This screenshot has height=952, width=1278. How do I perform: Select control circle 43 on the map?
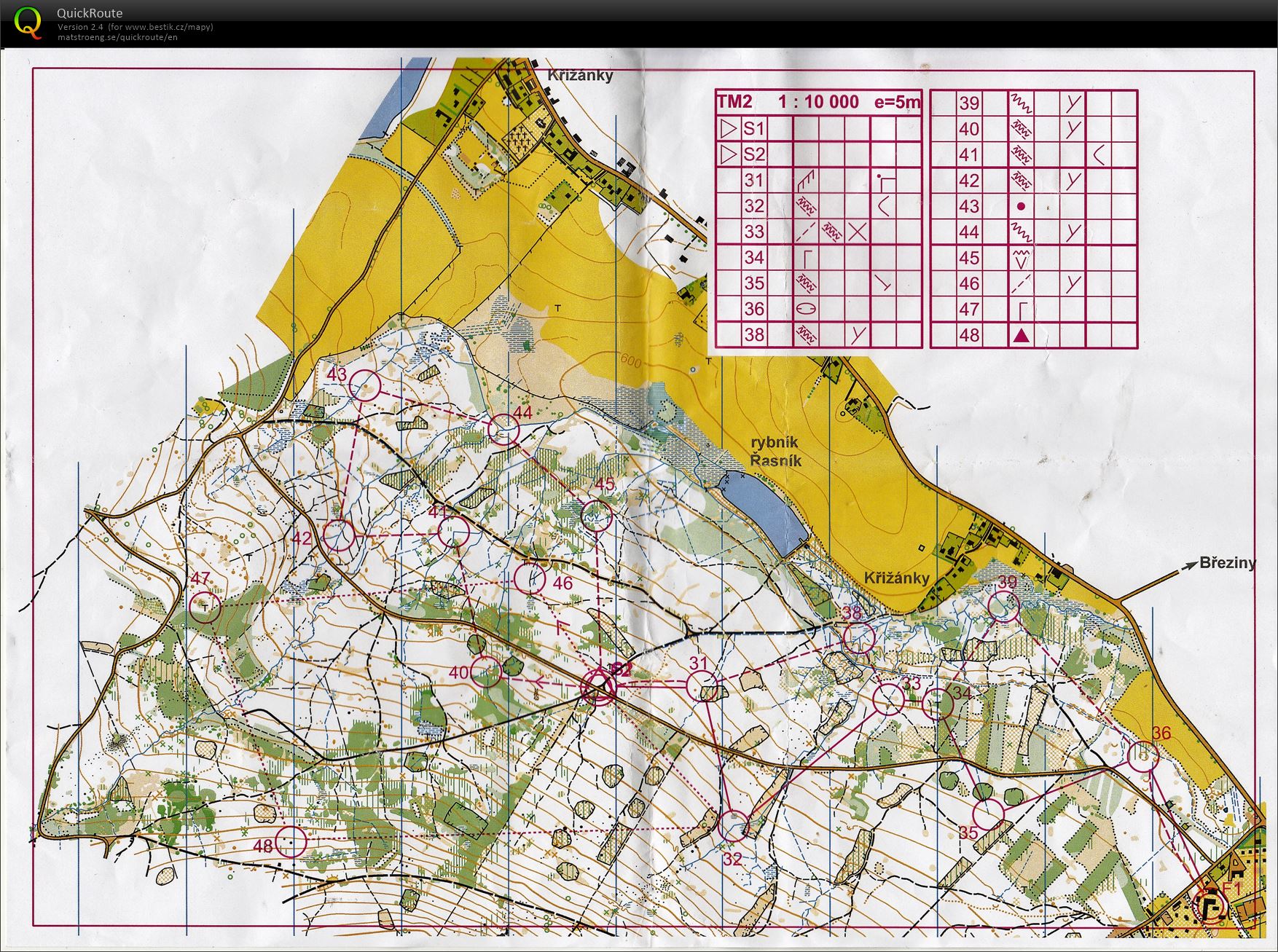(x=366, y=384)
